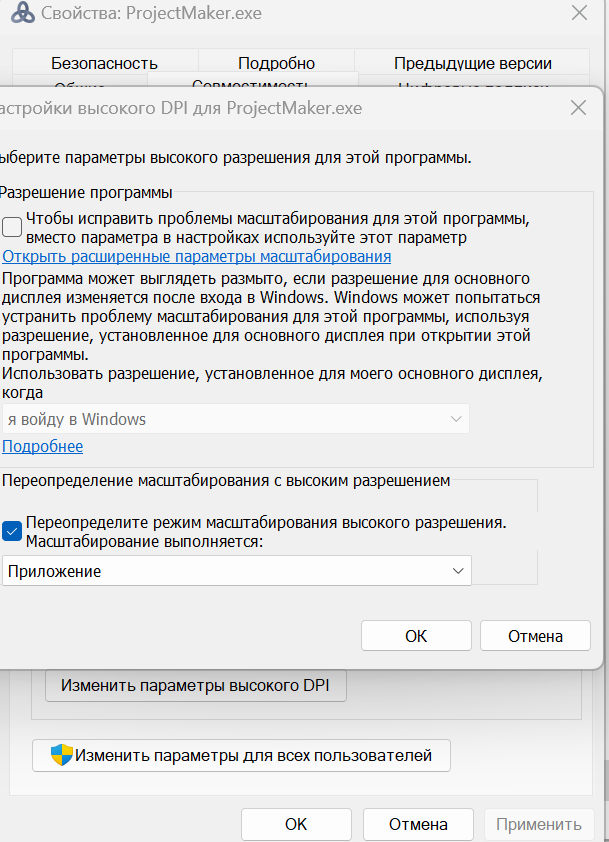Select the 'Совместимость' tab
This screenshot has height=842, width=609.
(x=250, y=82)
